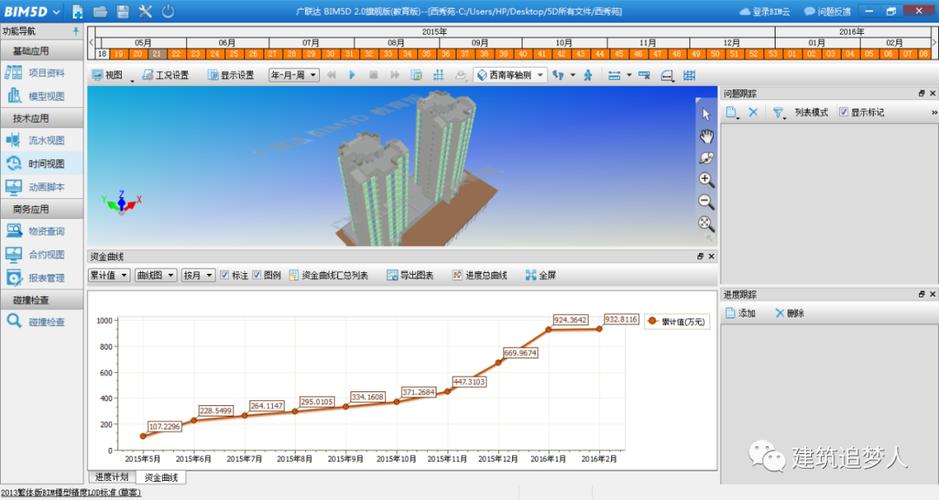The width and height of the screenshot is (939, 500).
Task: Click the walk mode person icon
Action: (588, 75)
